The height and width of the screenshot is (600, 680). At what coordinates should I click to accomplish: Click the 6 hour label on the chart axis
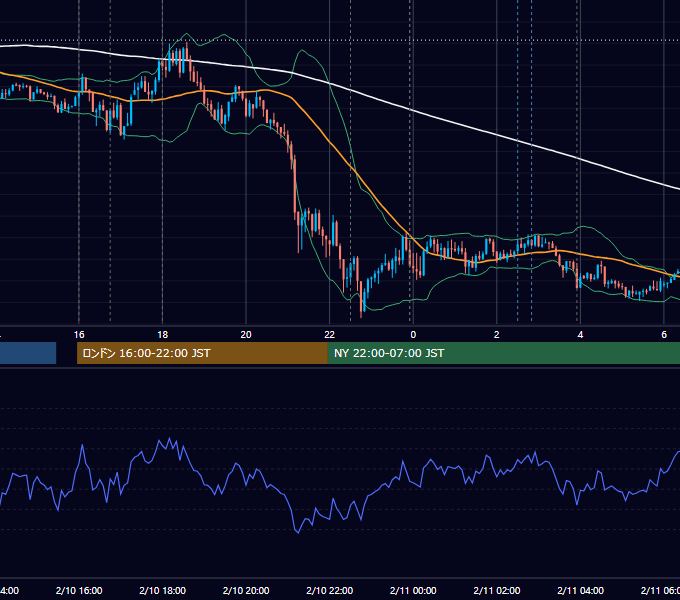point(664,335)
